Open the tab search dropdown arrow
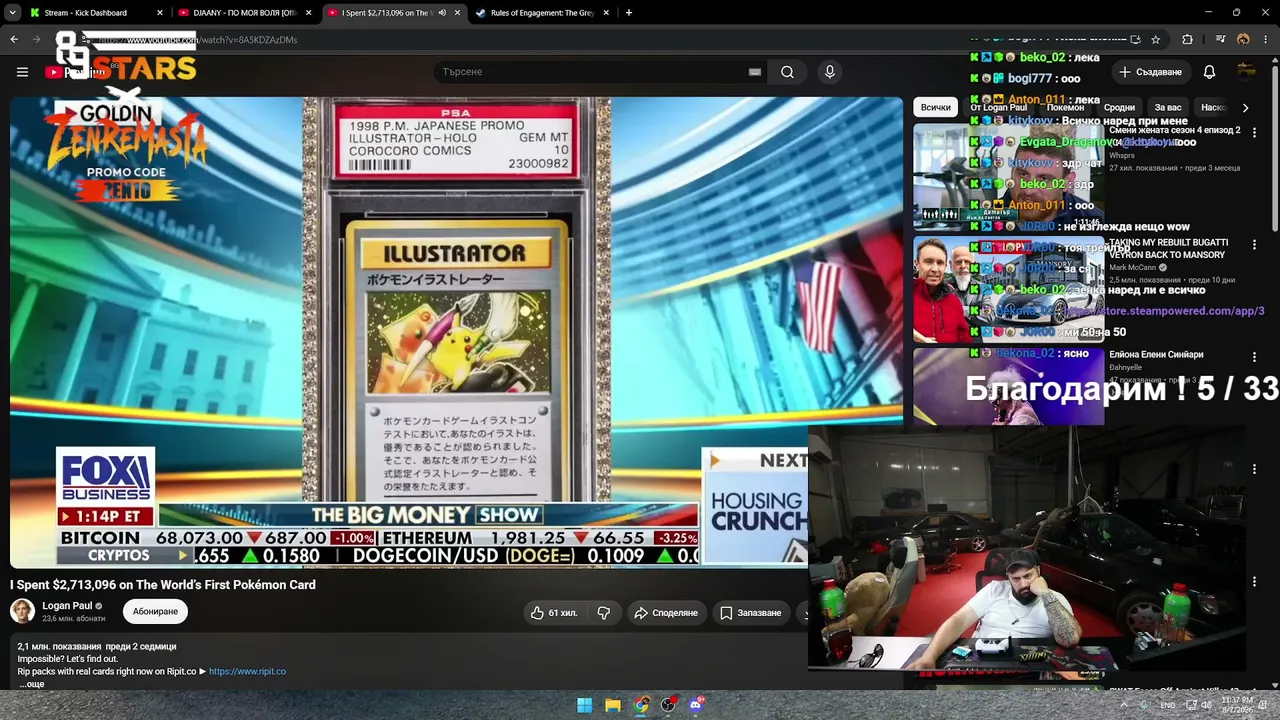This screenshot has height=720, width=1280. pyautogui.click(x=12, y=13)
